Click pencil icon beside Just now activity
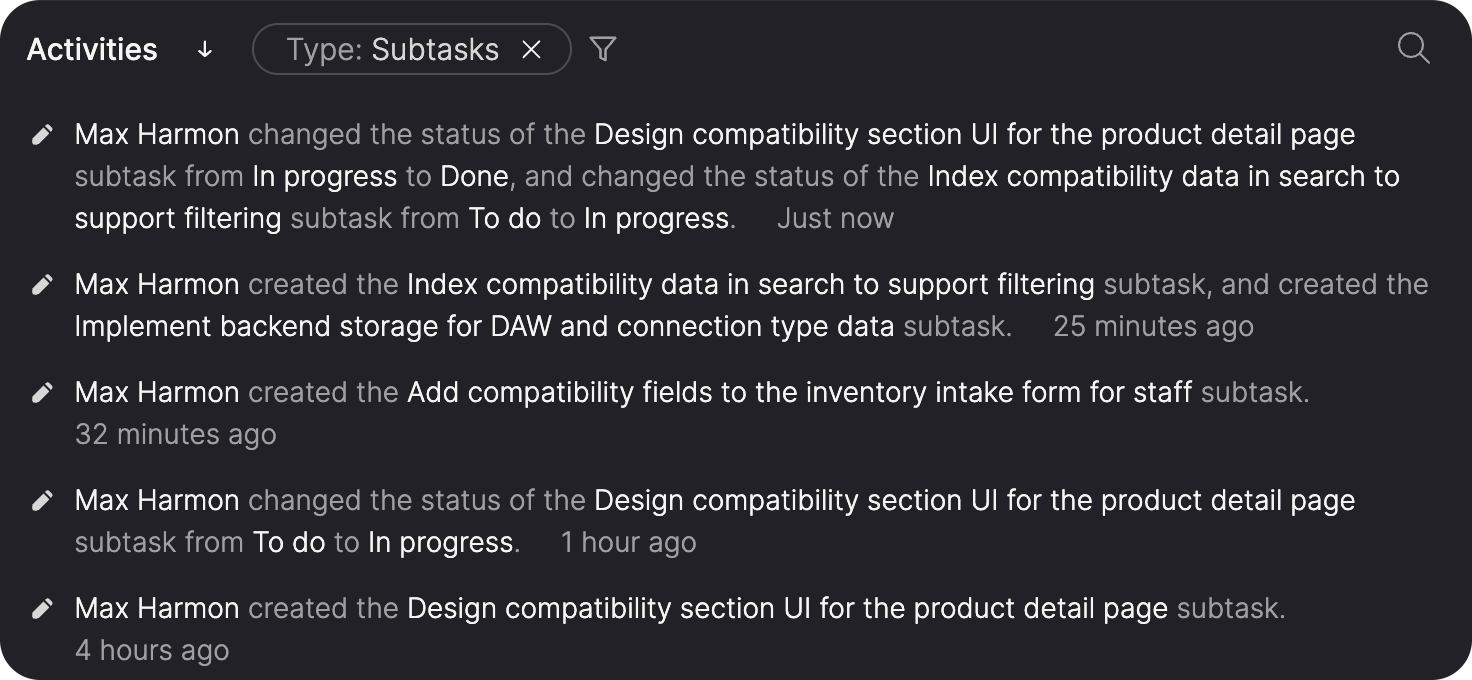The width and height of the screenshot is (1472, 680). pos(42,135)
